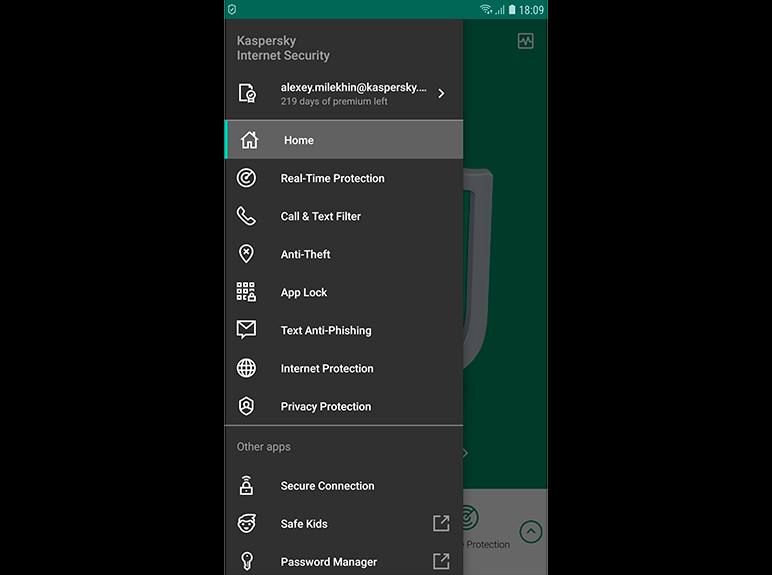Open the alexey.milekhin@kaspersky account entry
Image resolution: width=772 pixels, height=575 pixels.
pyautogui.click(x=344, y=94)
